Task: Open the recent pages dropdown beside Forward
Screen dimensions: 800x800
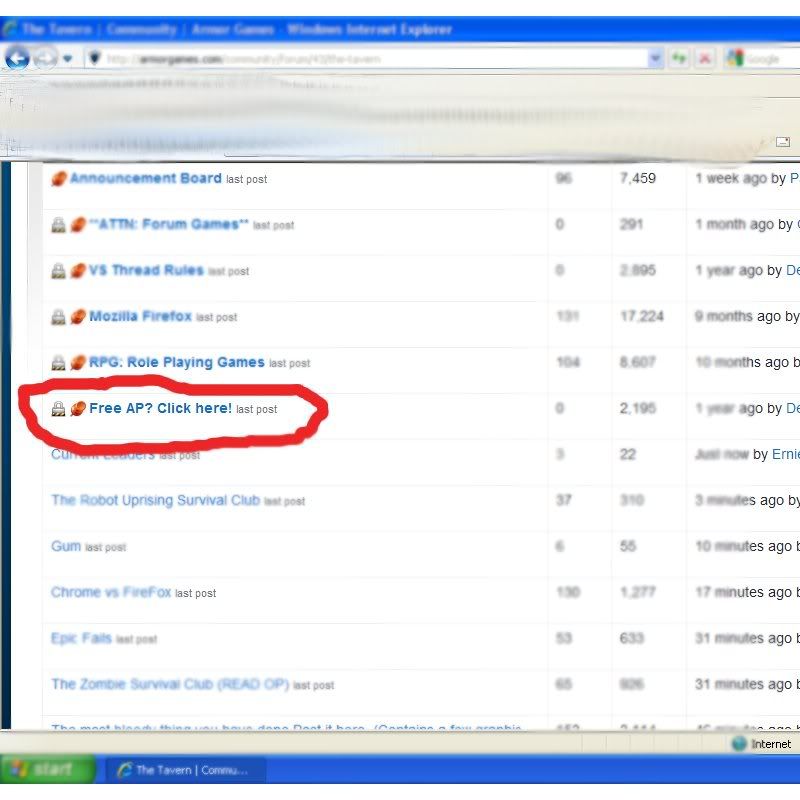Action: tap(67, 59)
